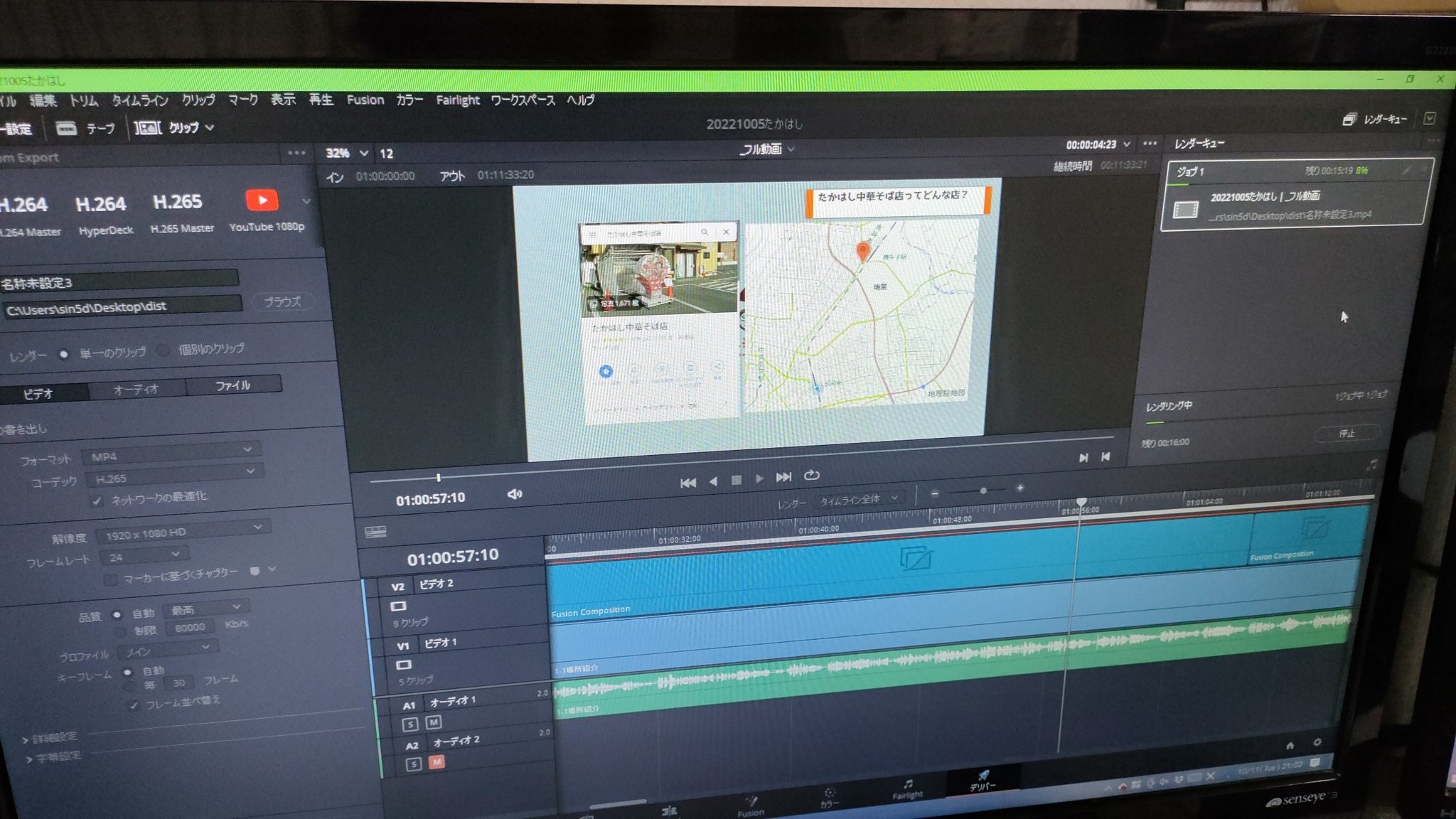Open the コーデック H.265 dropdown
1456x819 pixels.
tap(175, 475)
